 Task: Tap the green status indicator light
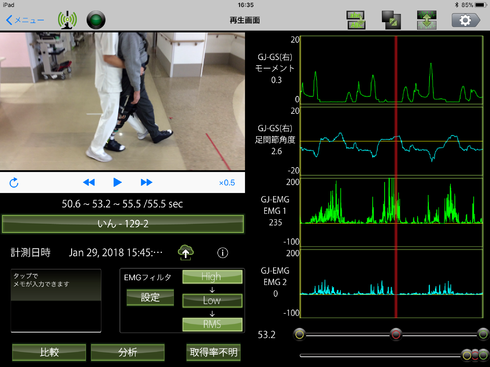click(96, 20)
